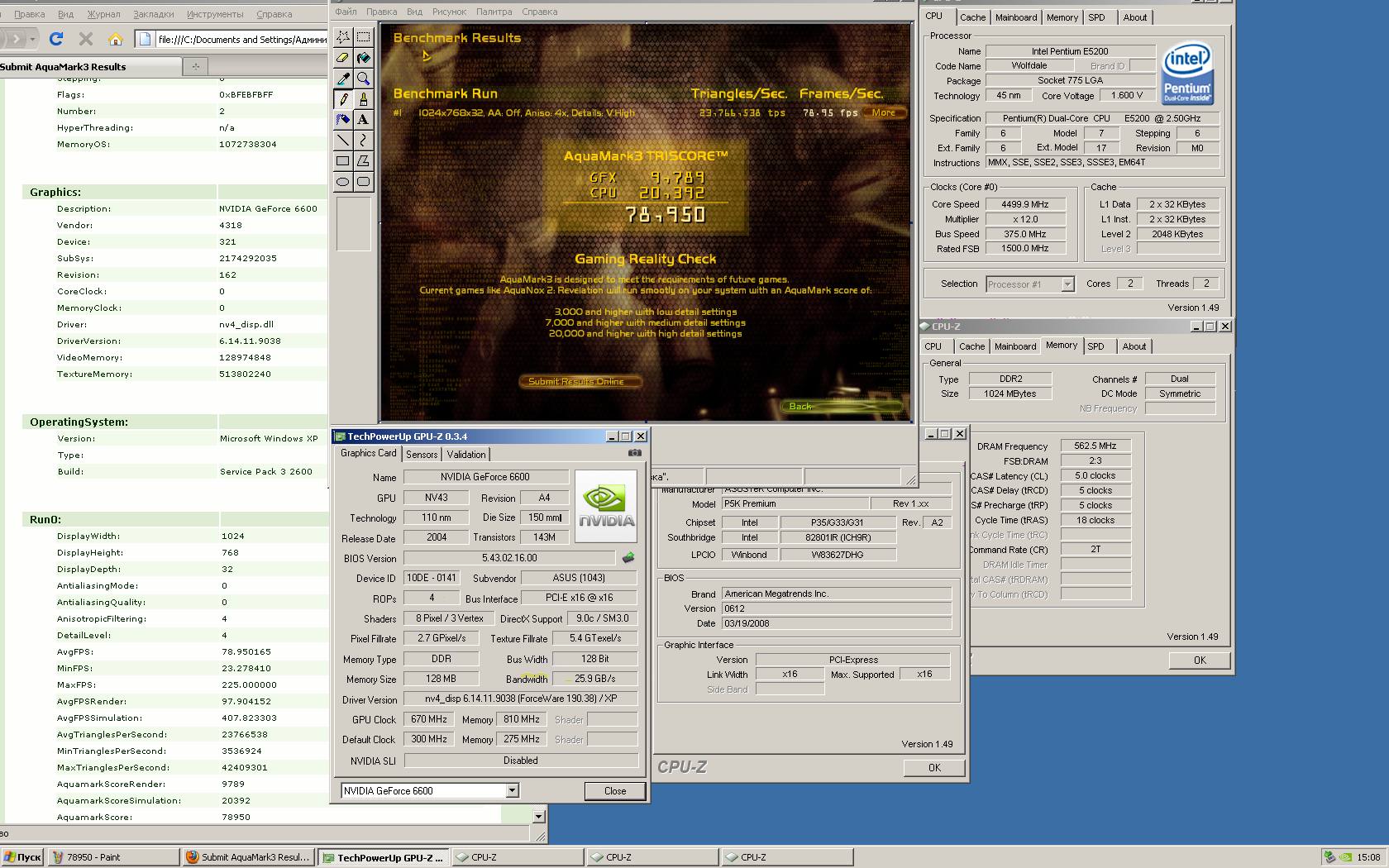Image resolution: width=1389 pixels, height=868 pixels.
Task: Click the DRAM Frequency value 562.5 MHz
Action: [x=1095, y=446]
